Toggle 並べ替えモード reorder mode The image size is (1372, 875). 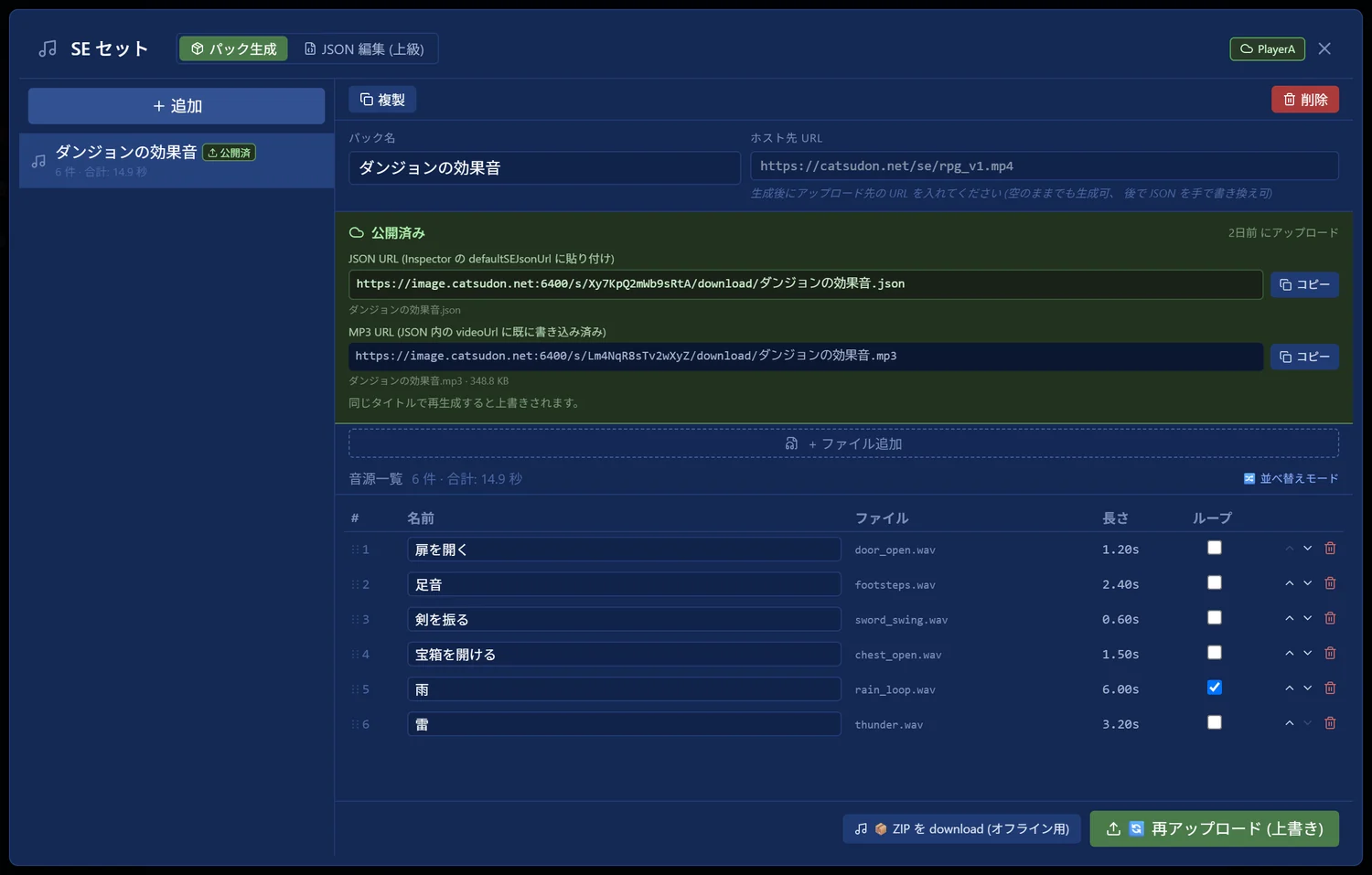pos(1291,478)
